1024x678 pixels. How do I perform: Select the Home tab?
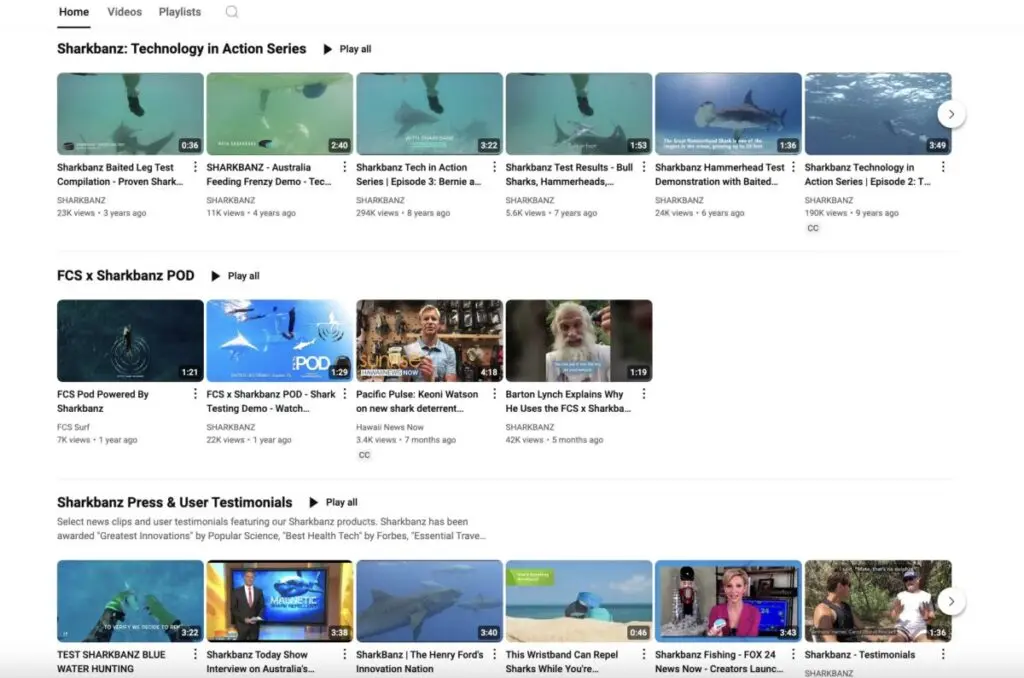pyautogui.click(x=74, y=12)
